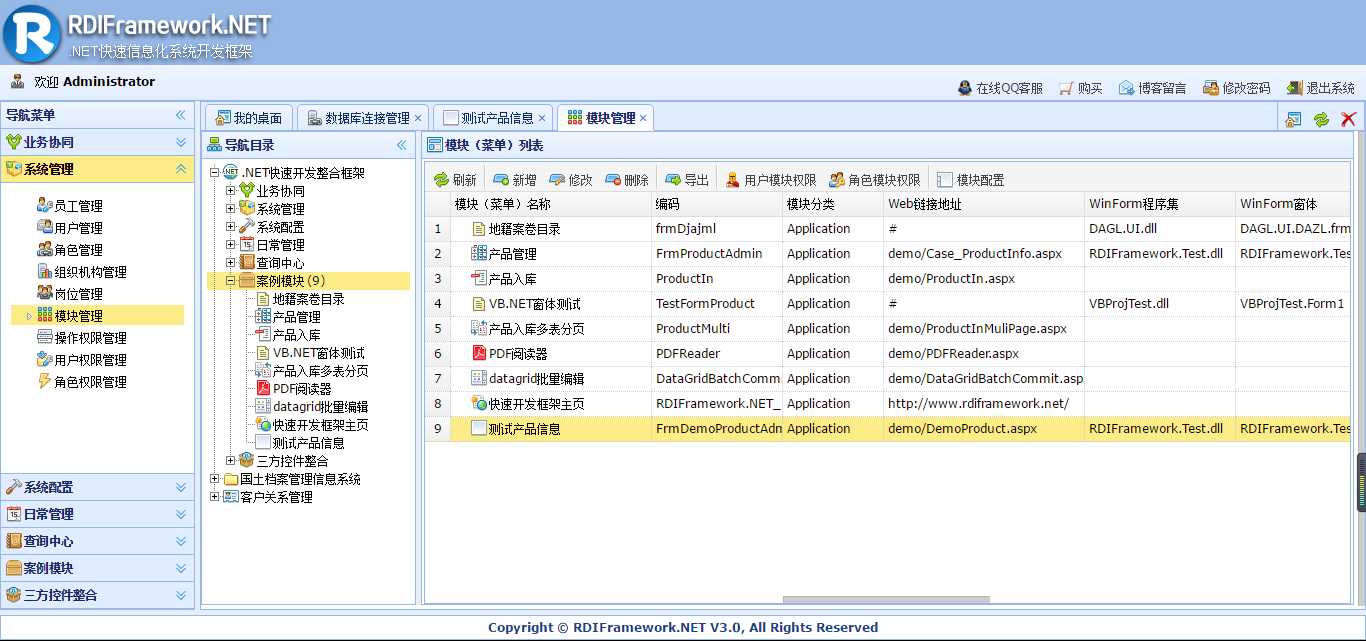Select grid row 2 产品管理

tap(887, 254)
